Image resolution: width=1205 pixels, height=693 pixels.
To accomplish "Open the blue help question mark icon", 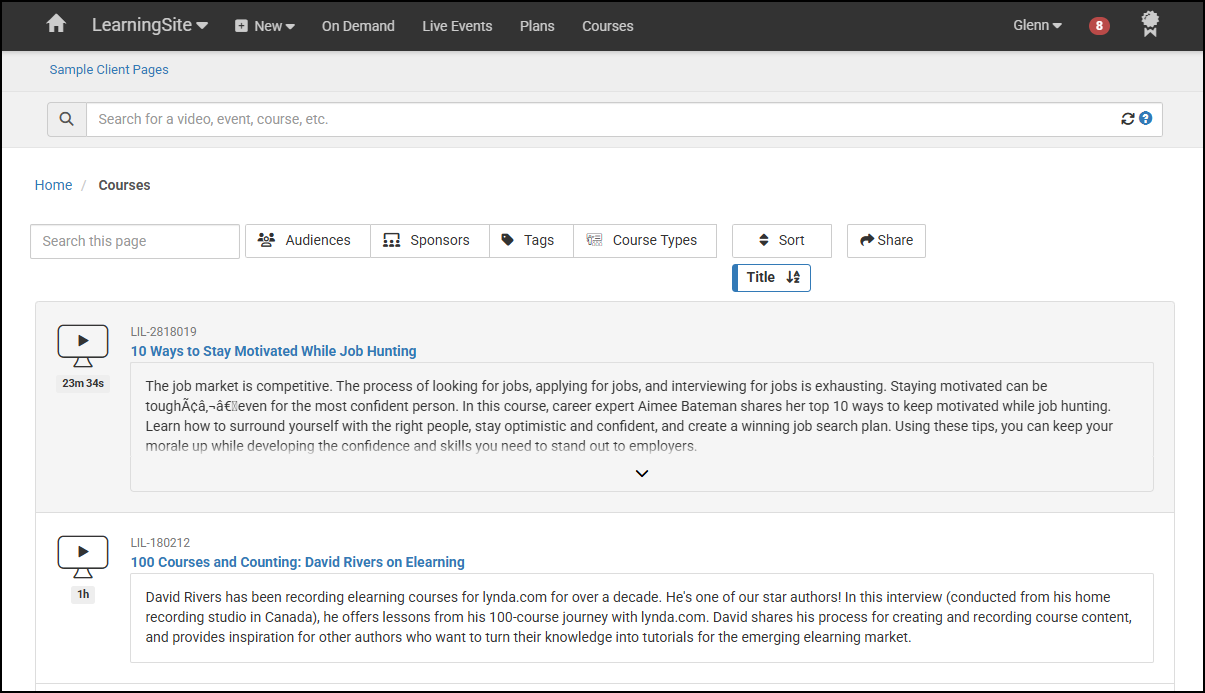I will (x=1146, y=118).
